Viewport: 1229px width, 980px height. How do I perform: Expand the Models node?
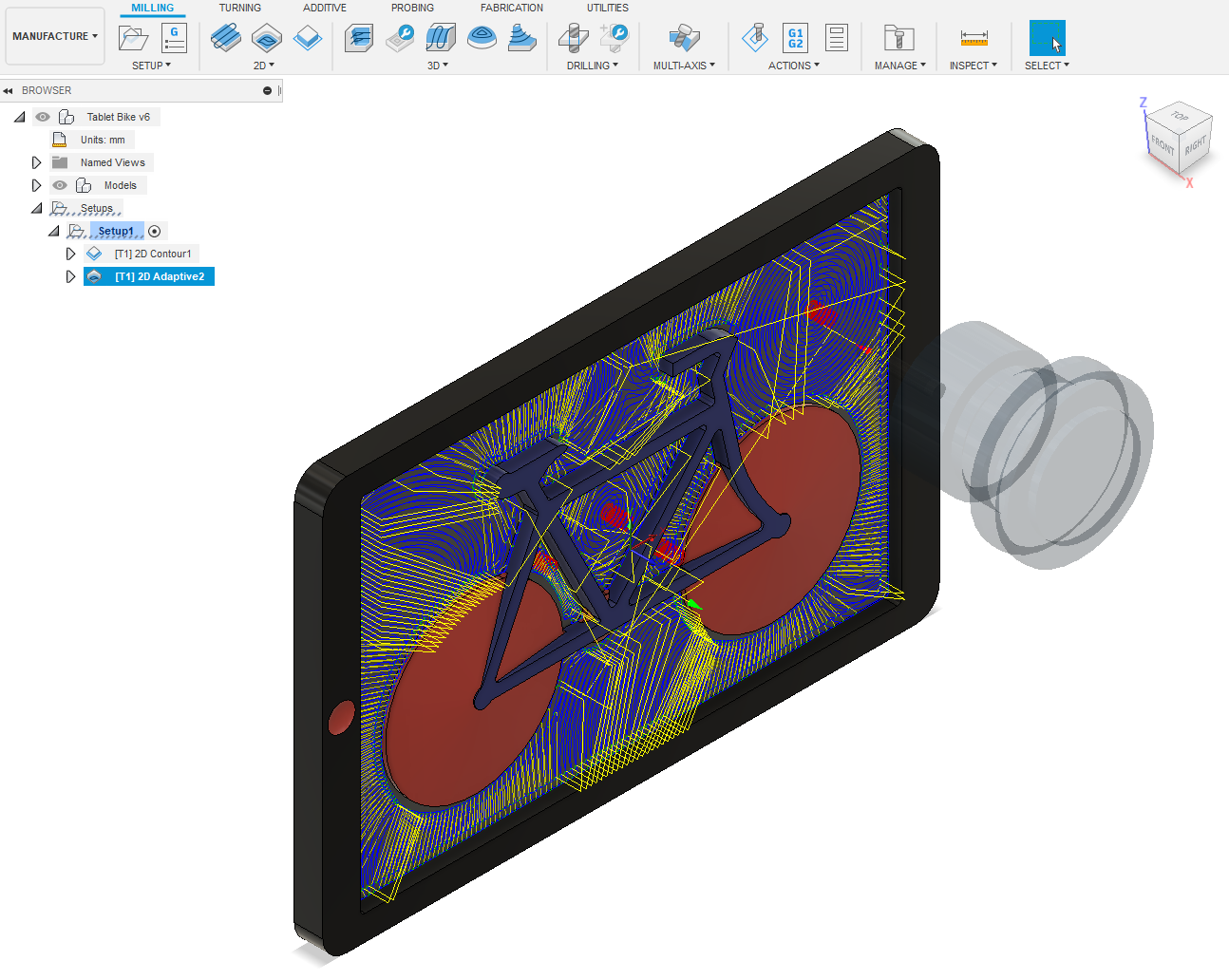click(36, 185)
